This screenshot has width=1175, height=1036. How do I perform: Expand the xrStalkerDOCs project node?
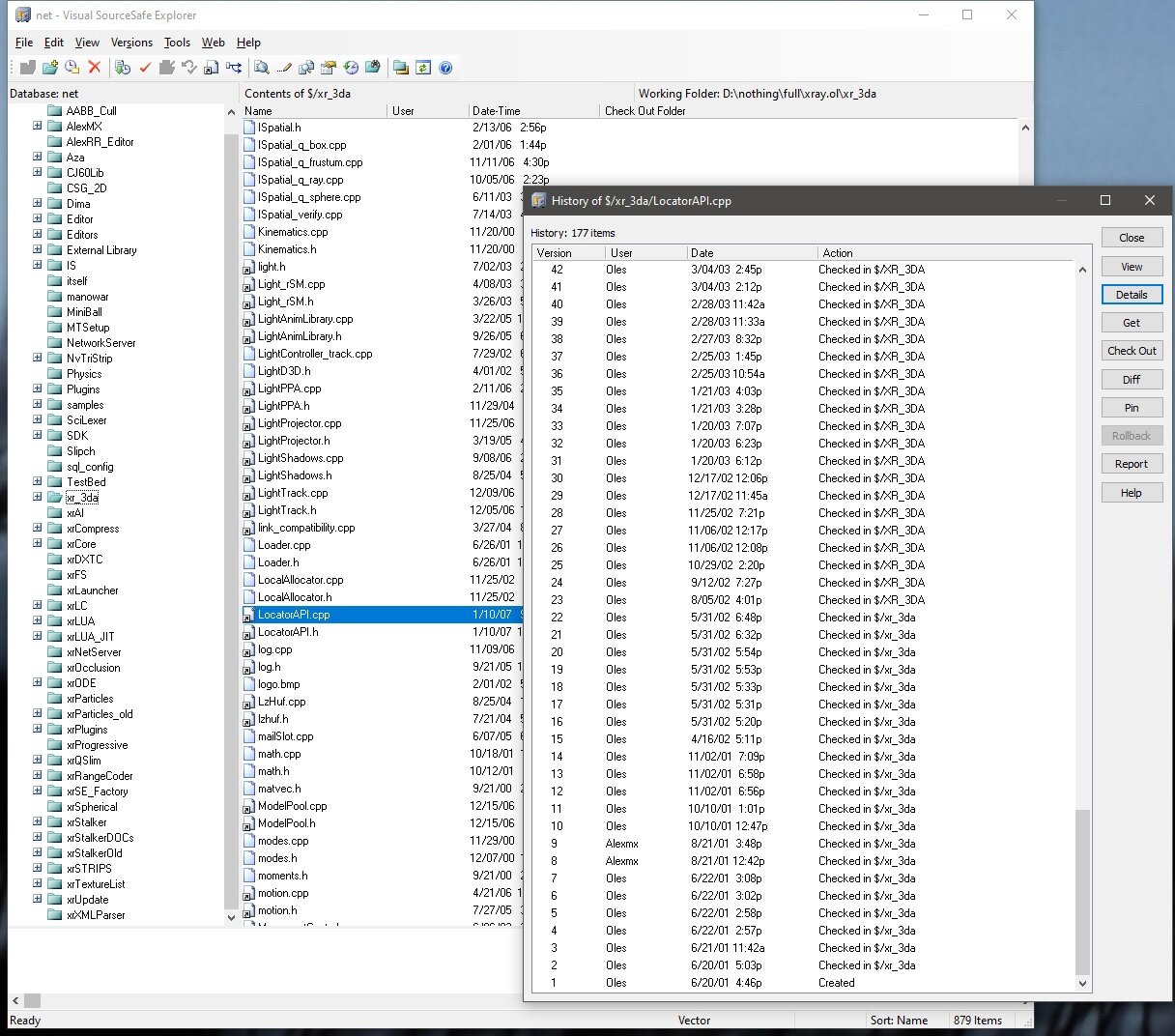[37, 837]
